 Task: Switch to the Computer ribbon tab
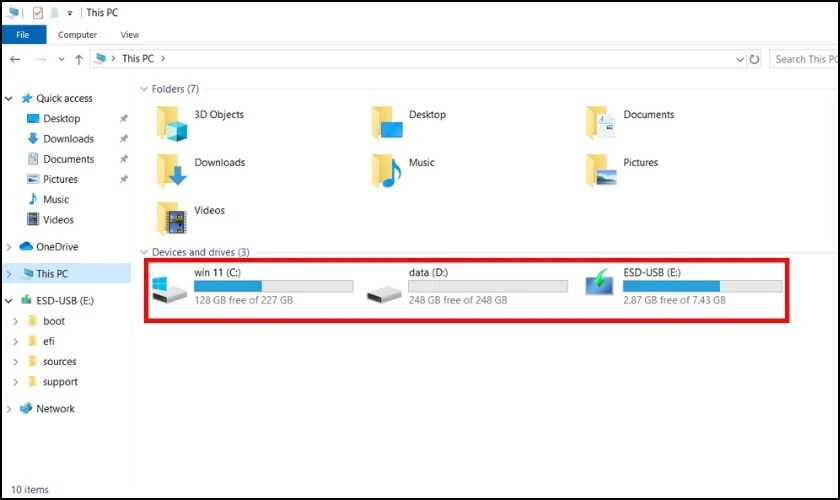tap(77, 34)
